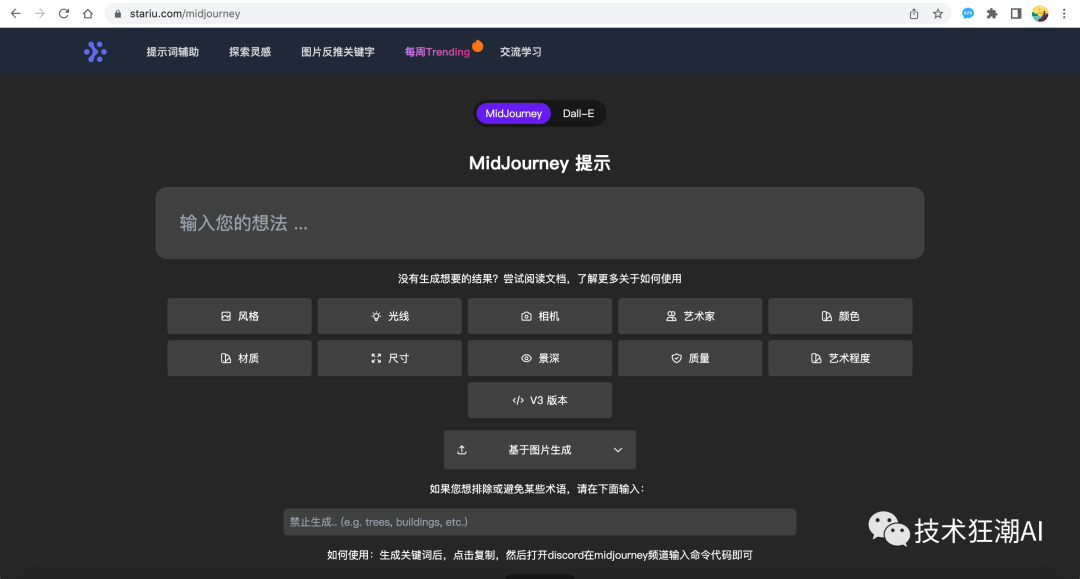Click the 光线 lighting button
This screenshot has width=1080, height=579.
click(390, 316)
